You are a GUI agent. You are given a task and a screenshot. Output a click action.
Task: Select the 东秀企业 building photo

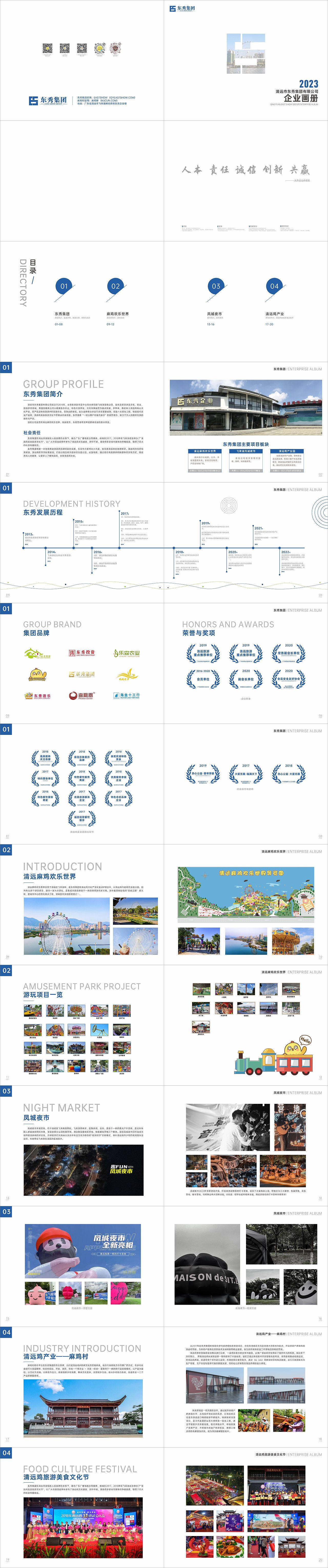(246, 408)
